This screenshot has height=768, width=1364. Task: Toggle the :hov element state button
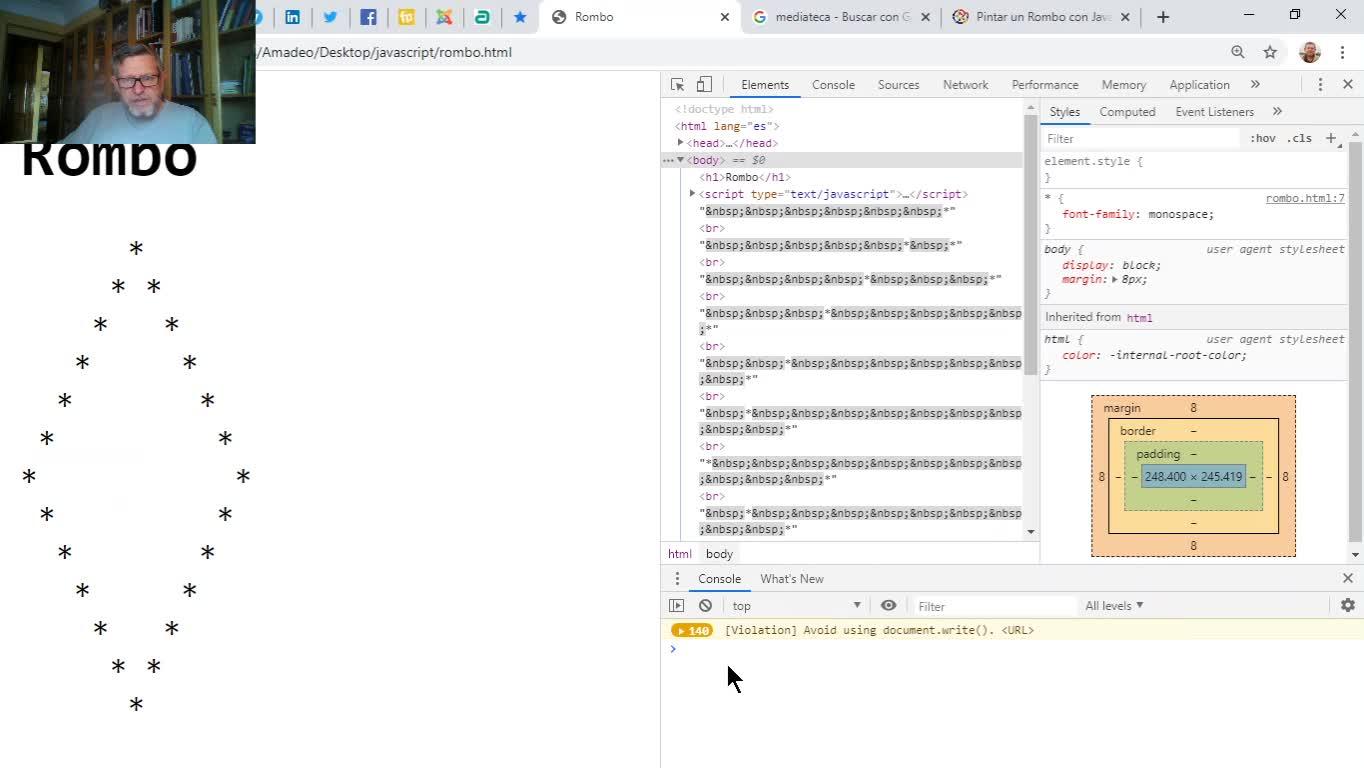pos(1262,139)
